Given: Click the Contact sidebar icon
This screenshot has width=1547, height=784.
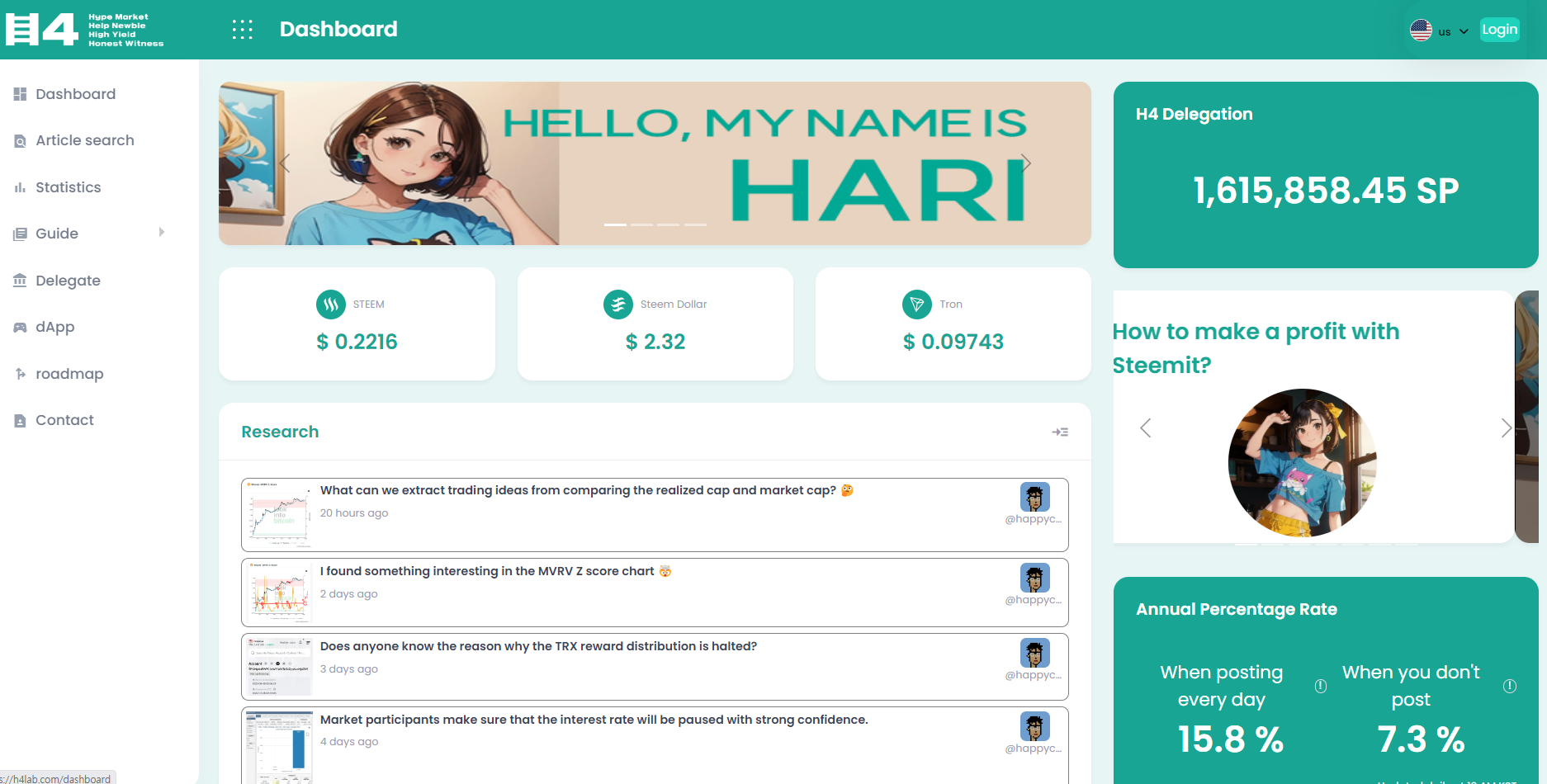Looking at the screenshot, I should click(x=20, y=421).
